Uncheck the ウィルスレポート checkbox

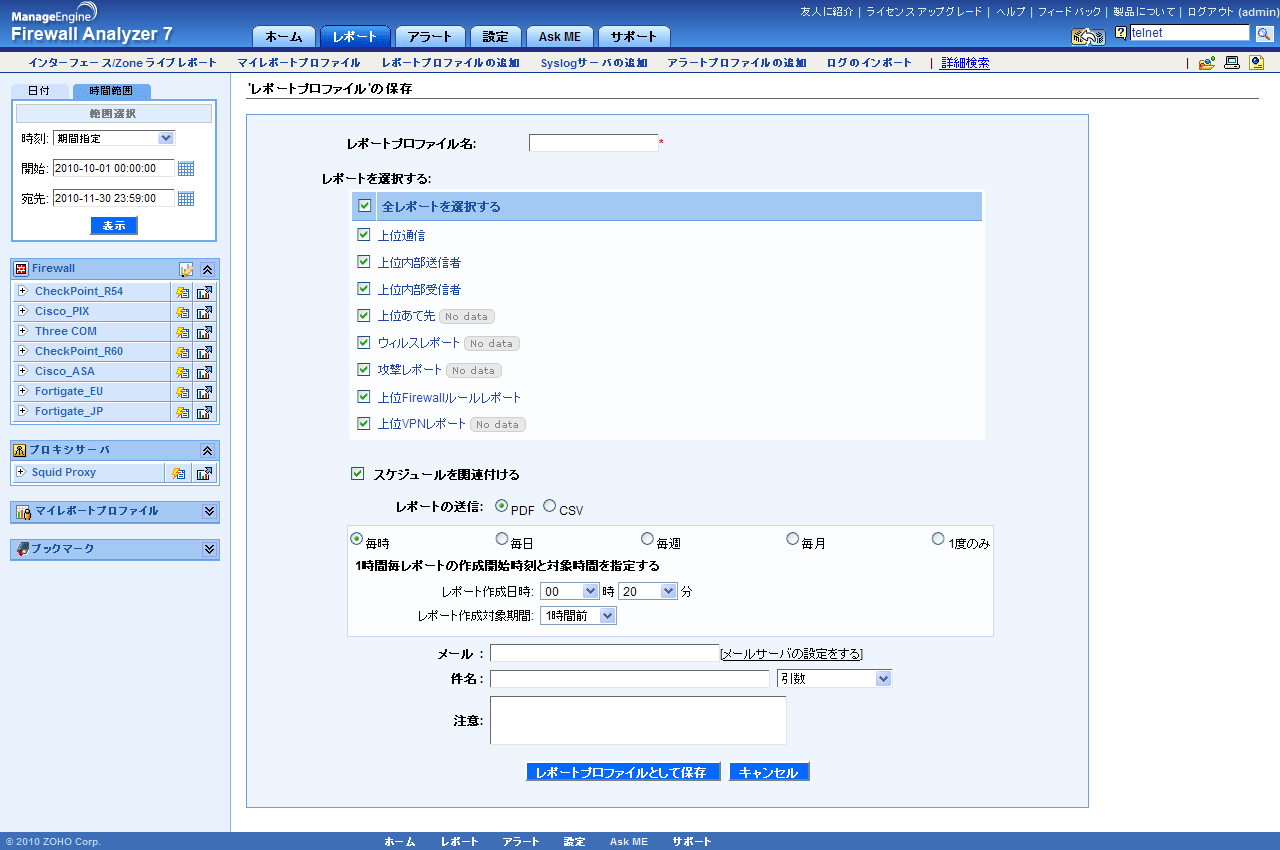(364, 343)
